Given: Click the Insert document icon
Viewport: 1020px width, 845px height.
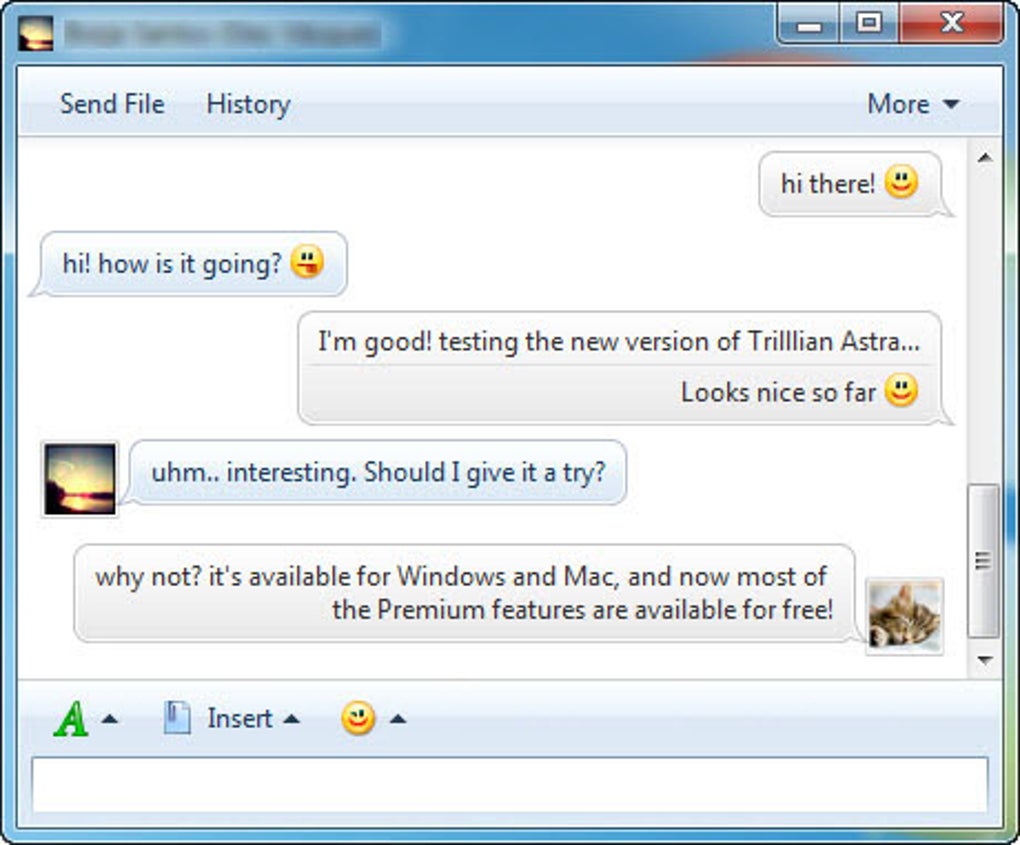Looking at the screenshot, I should tap(176, 718).
